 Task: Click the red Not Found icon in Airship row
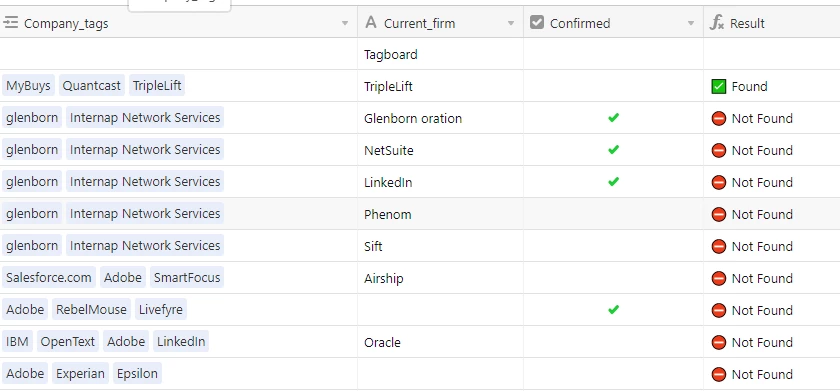click(718, 279)
